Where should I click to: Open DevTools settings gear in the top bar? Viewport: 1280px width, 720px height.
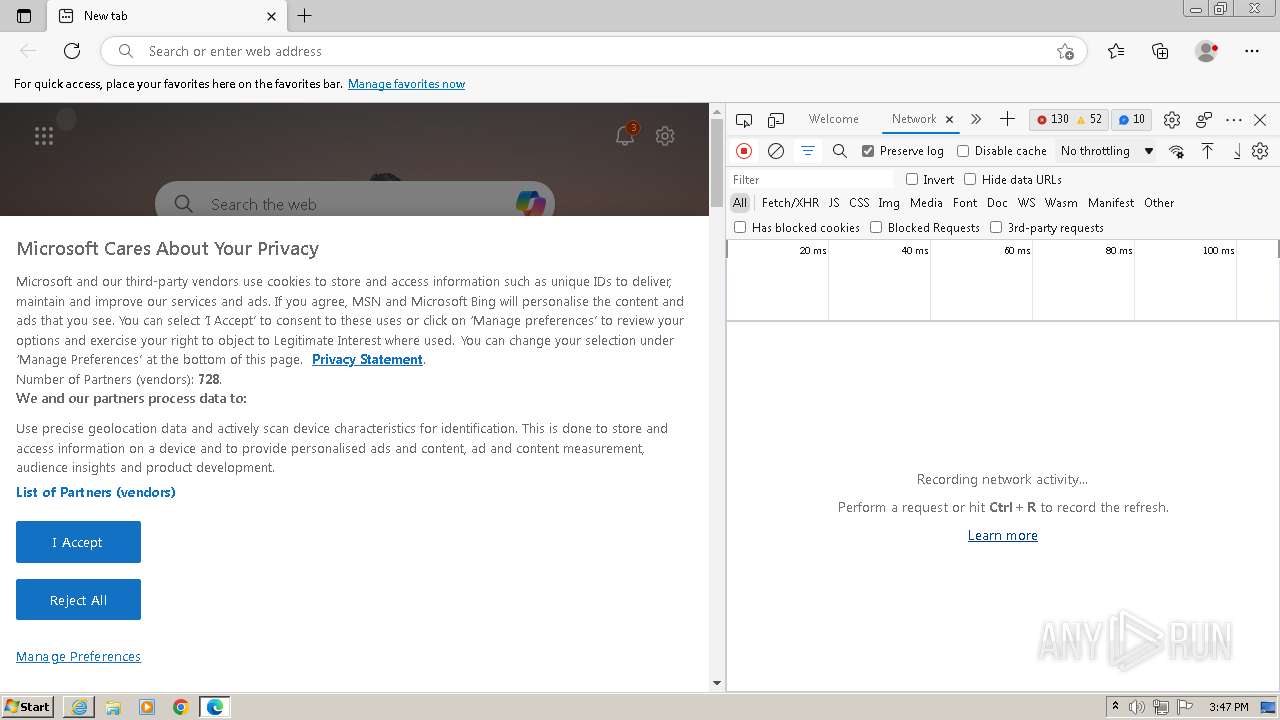(x=1172, y=119)
